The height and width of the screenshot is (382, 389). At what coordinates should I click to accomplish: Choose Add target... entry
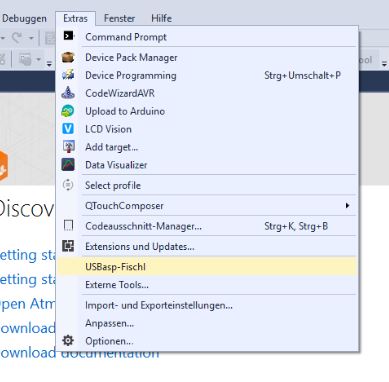207,147
